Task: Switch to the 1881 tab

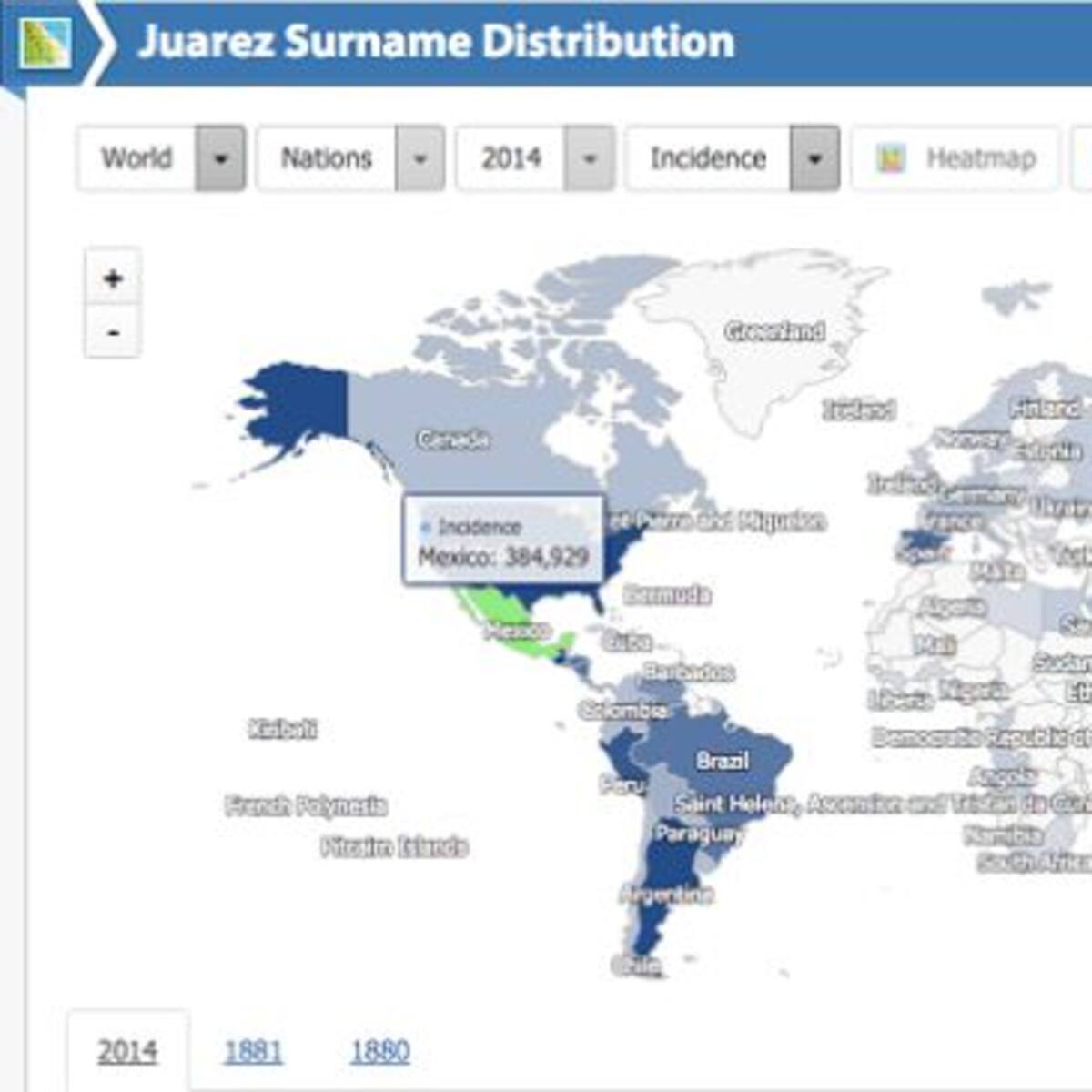Action: (x=253, y=1051)
